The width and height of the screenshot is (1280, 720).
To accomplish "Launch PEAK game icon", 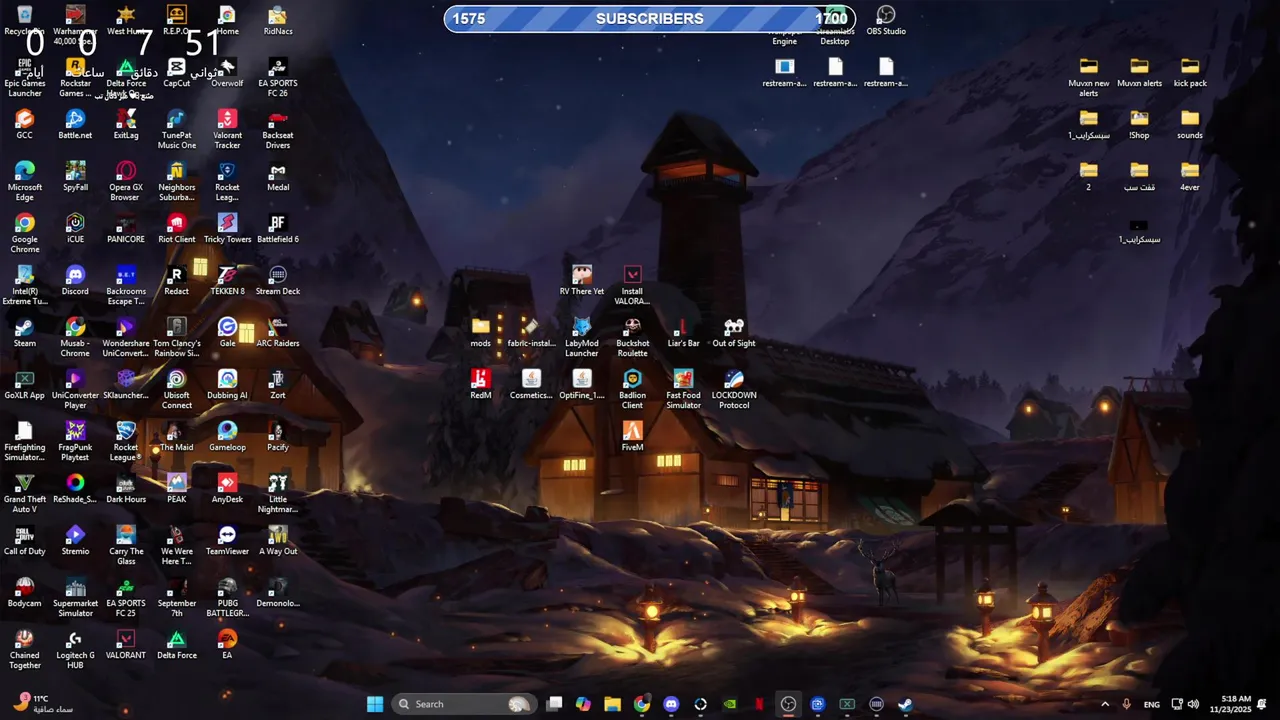I will tap(177, 487).
